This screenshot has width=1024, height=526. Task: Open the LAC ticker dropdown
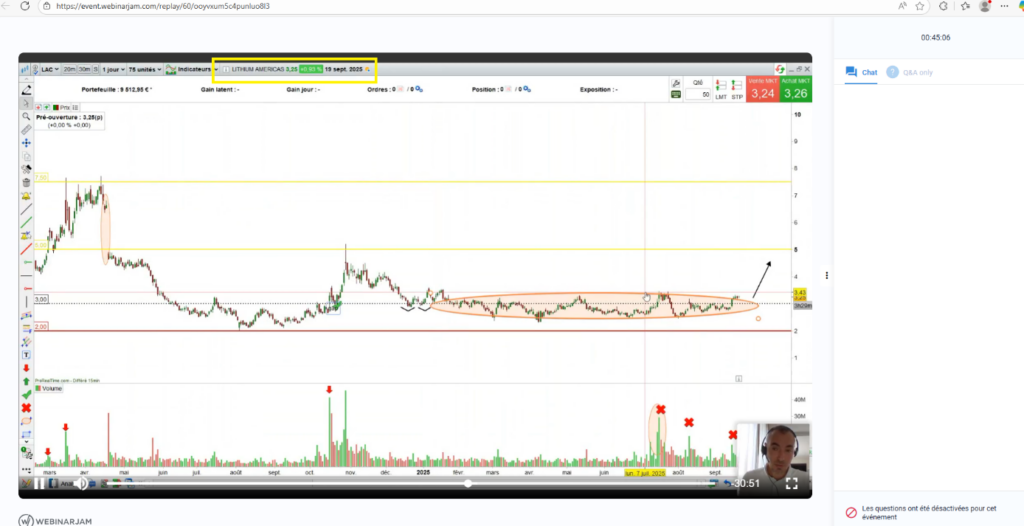[50, 69]
